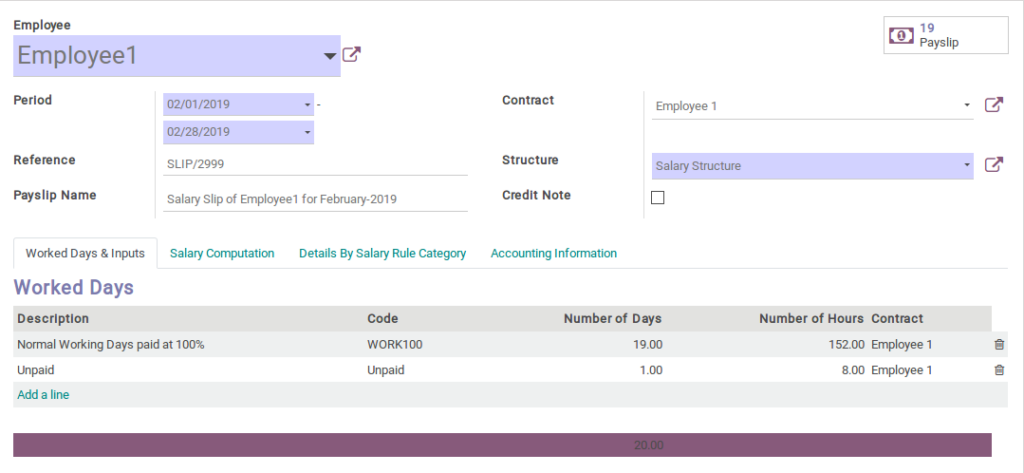Image resolution: width=1024 pixels, height=473 pixels.
Task: Click the Contract column header in the table
Action: [897, 319]
